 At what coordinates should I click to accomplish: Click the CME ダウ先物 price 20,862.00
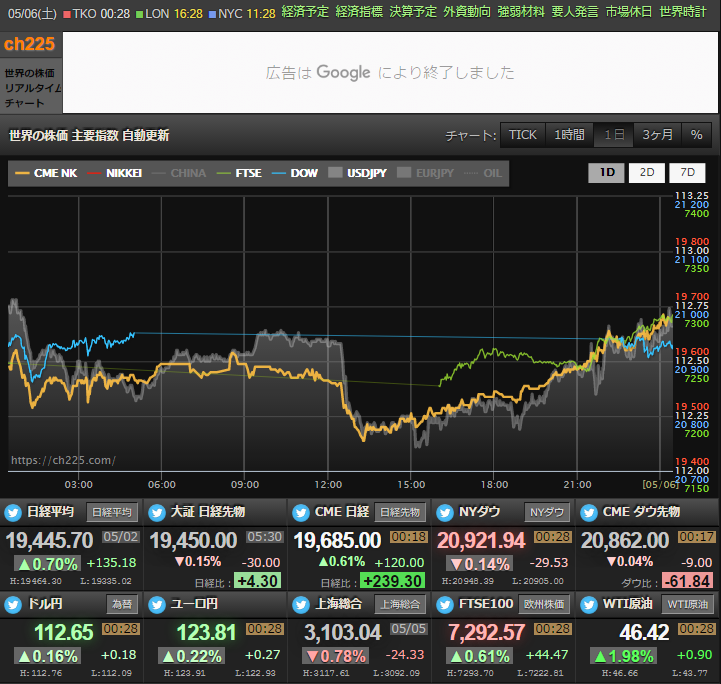click(x=625, y=541)
